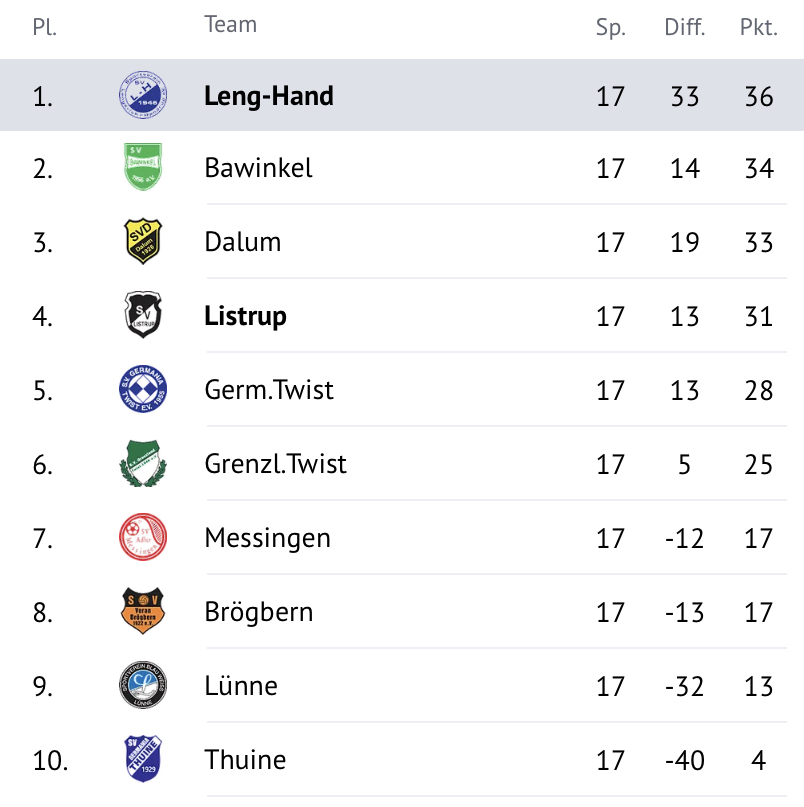Screen dimensions: 804x807
Task: Click the Blau-Weiss Lünne round logo
Action: (x=143, y=685)
